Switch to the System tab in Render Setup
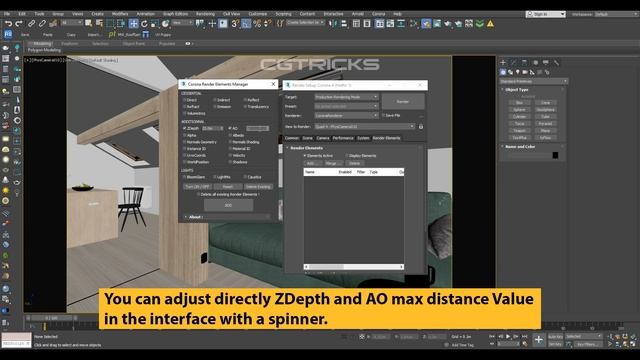Screen dimensions: 640x360 (x=363, y=138)
